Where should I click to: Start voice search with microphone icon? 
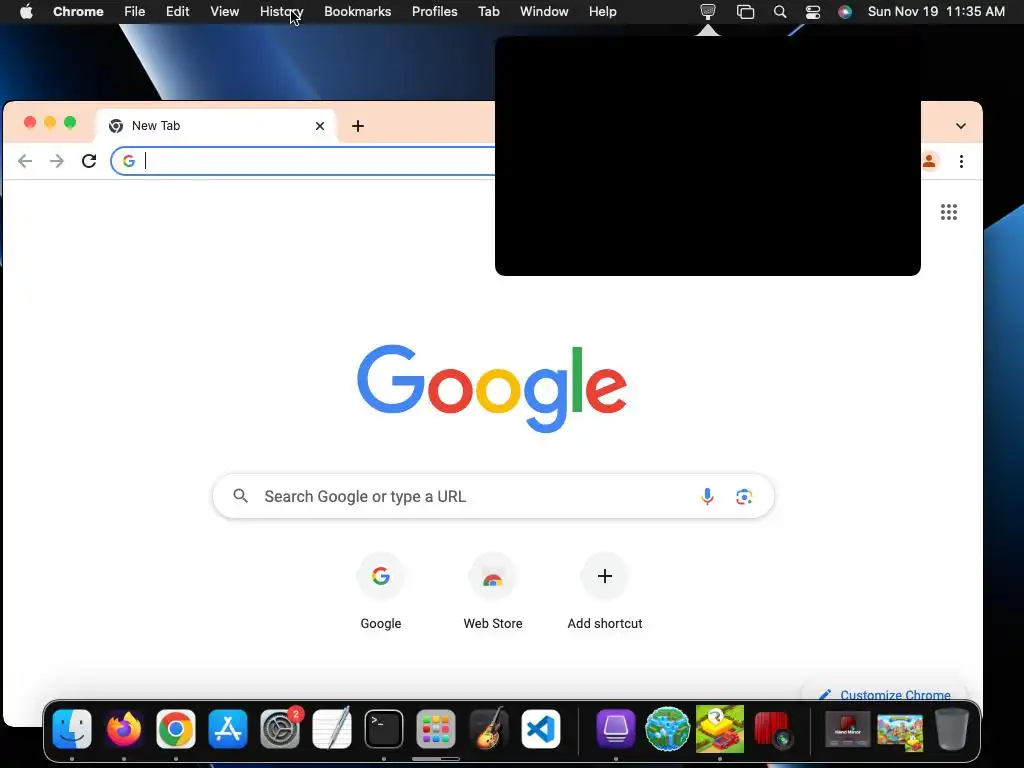tap(707, 496)
